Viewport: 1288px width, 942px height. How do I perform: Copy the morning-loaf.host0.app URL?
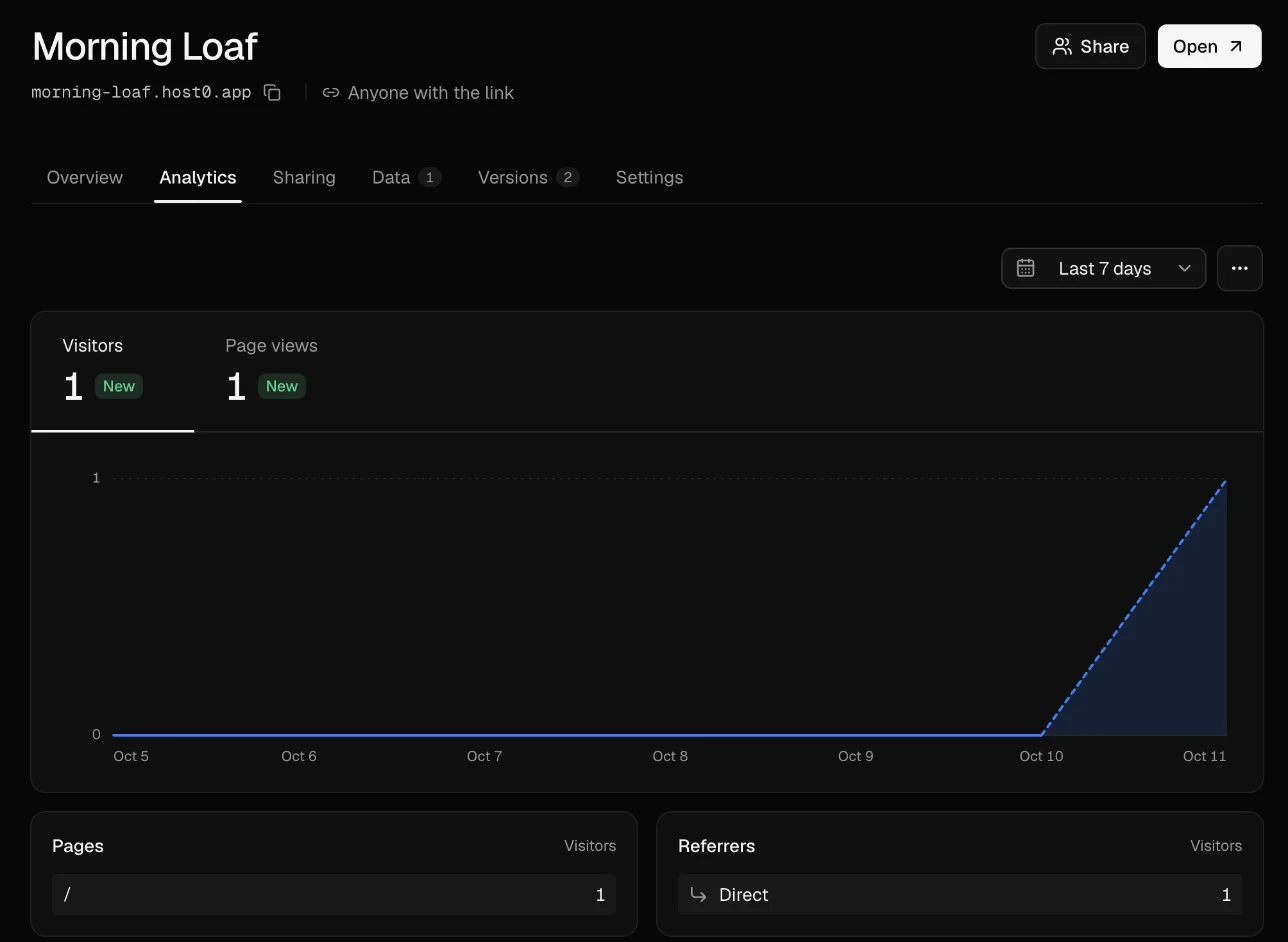[272, 93]
